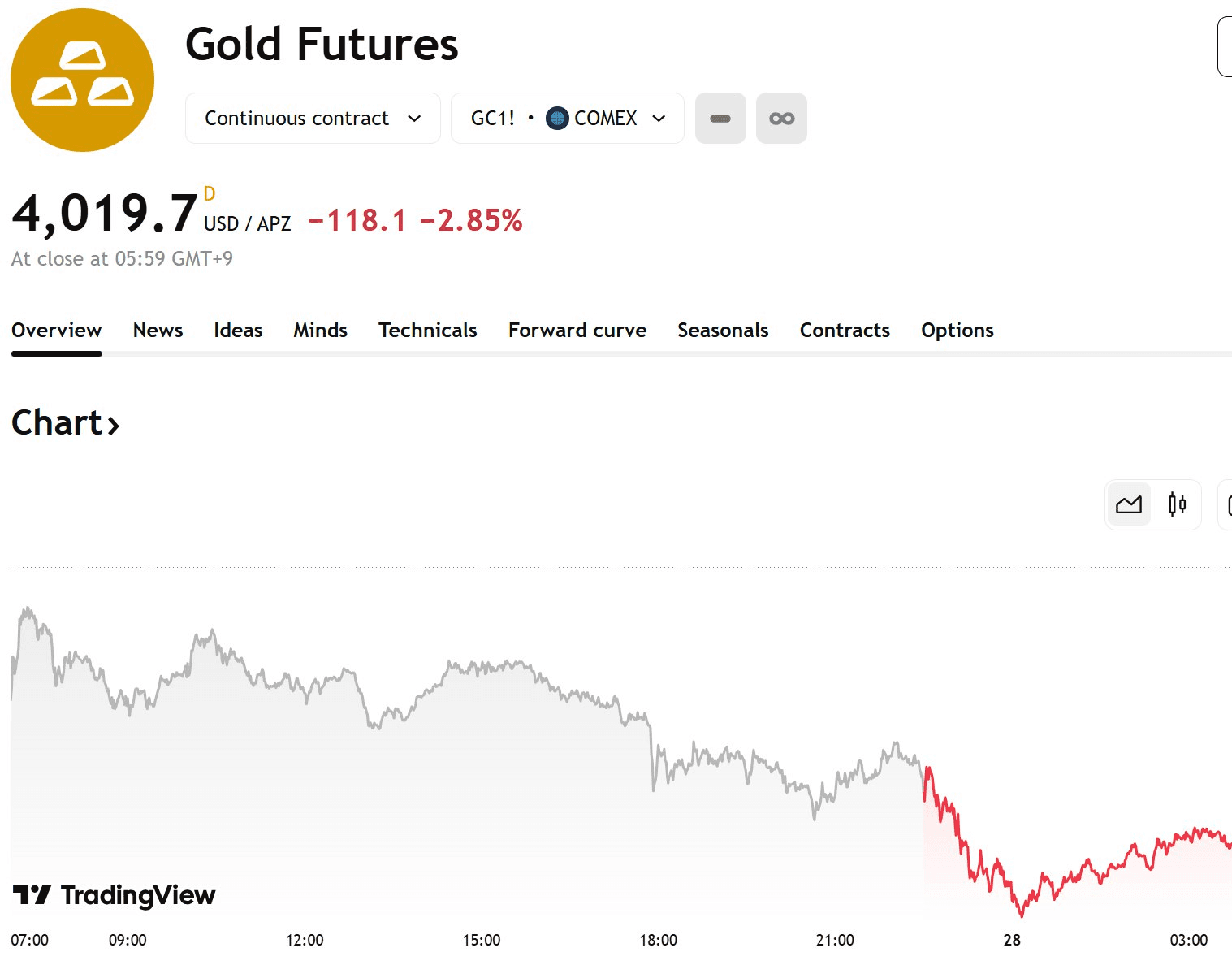Image resolution: width=1232 pixels, height=965 pixels.
Task: Click the Minds tab
Action: click(320, 330)
